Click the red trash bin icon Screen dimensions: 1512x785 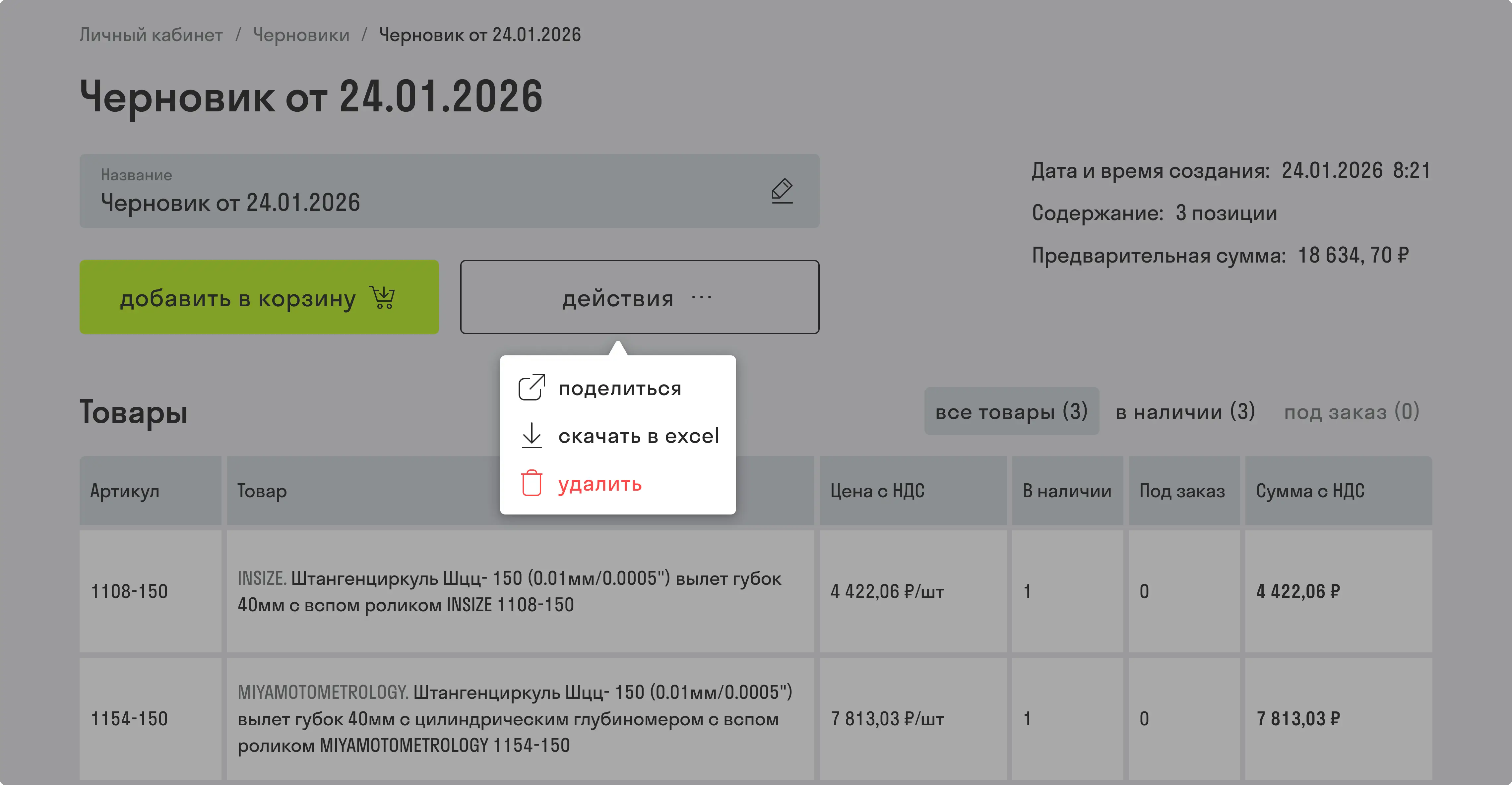pos(532,483)
